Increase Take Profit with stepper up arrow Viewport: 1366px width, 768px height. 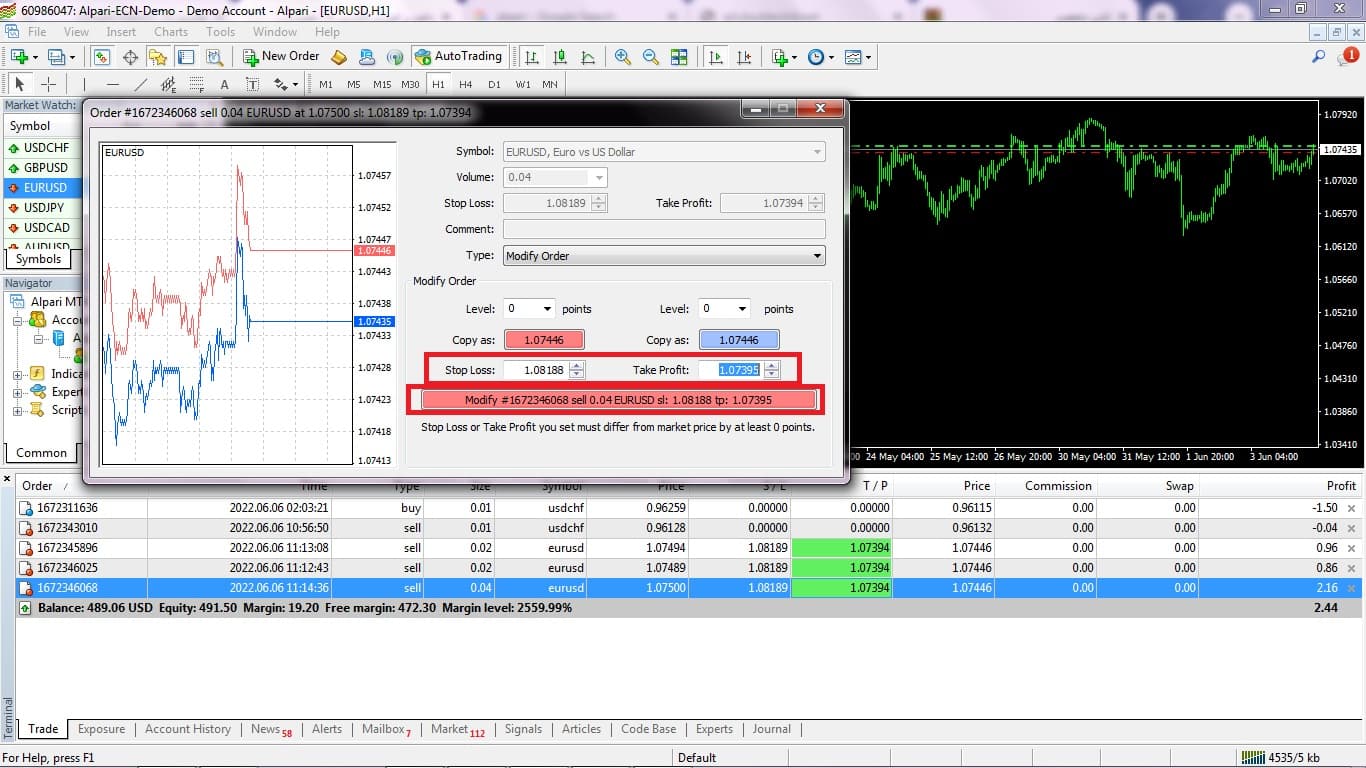pos(771,366)
